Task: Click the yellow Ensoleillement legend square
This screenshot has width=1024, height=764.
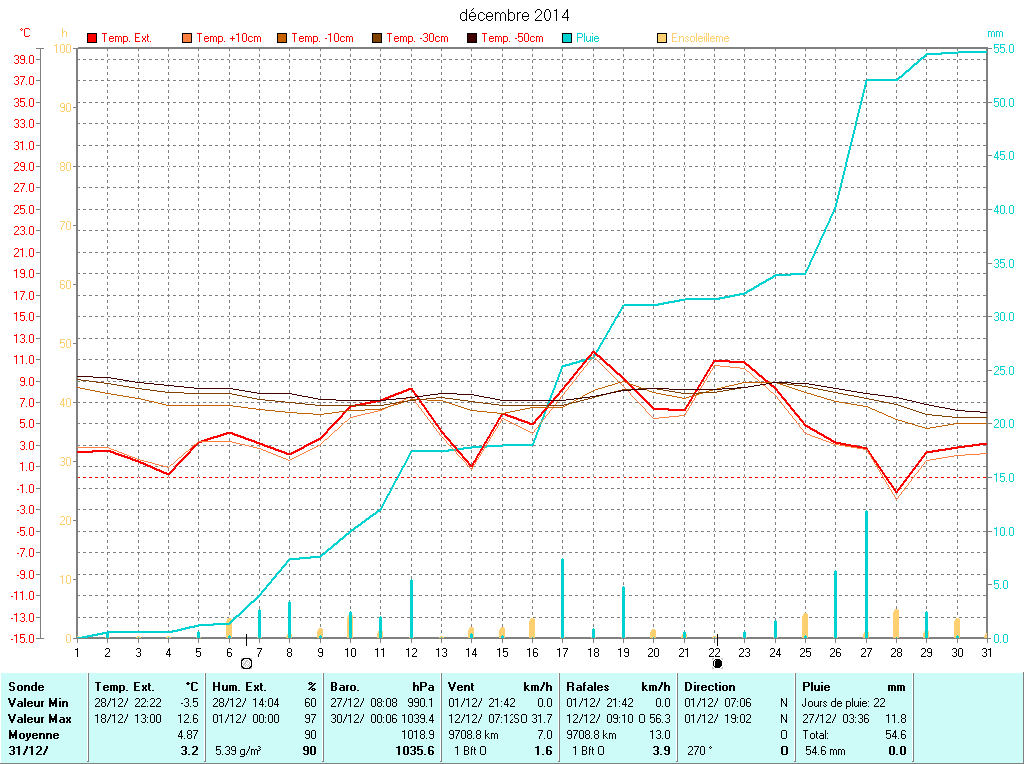Action: click(x=662, y=38)
